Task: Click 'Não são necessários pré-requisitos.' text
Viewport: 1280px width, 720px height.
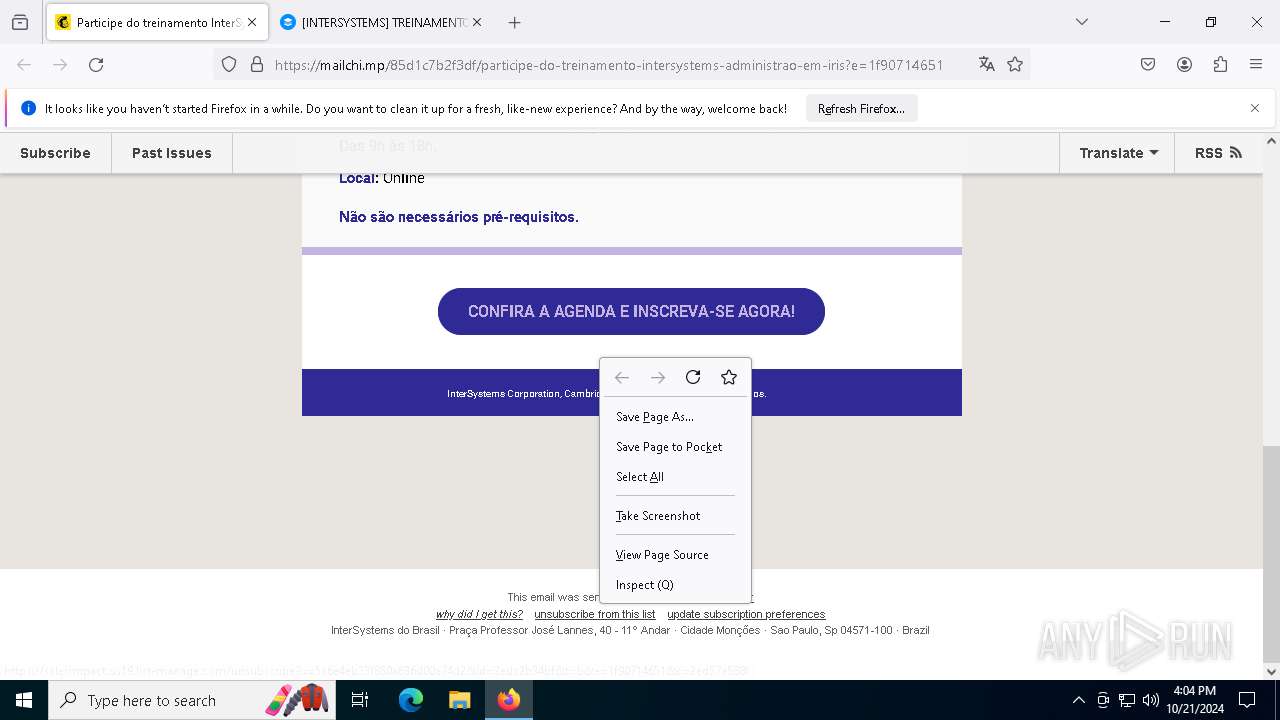Action: [459, 217]
